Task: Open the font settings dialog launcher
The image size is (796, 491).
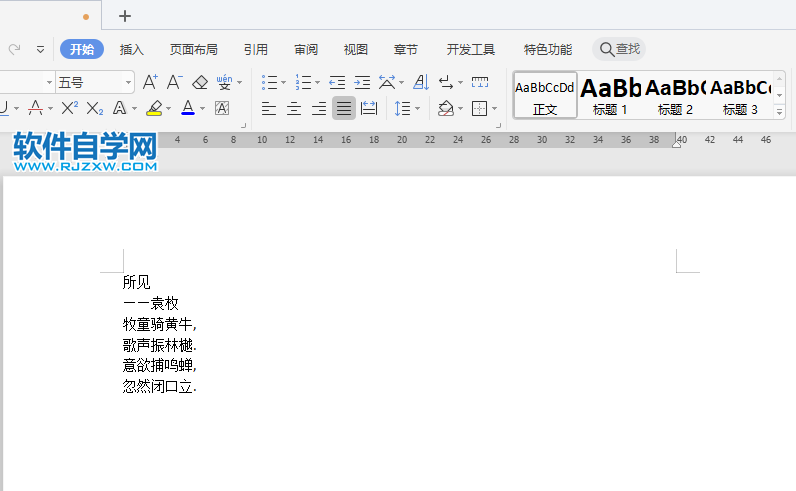Action: pyautogui.click(x=244, y=125)
